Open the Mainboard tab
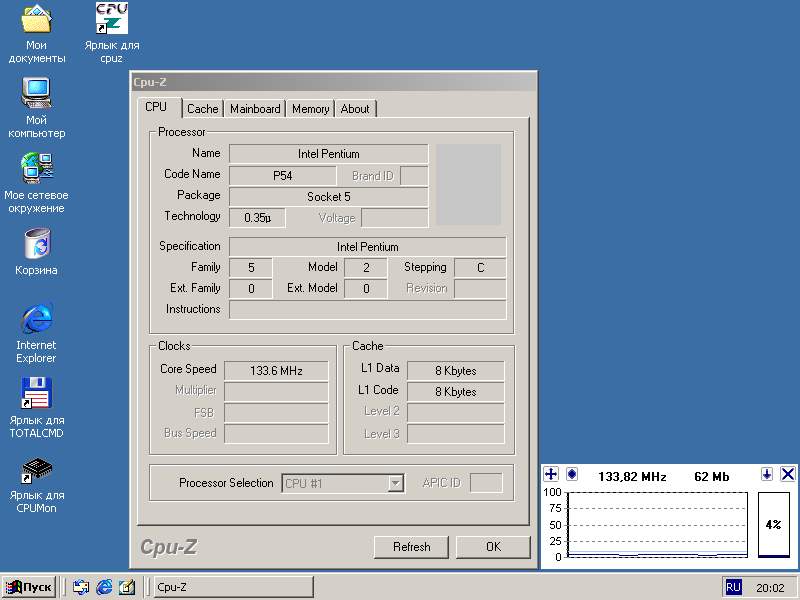Image resolution: width=800 pixels, height=600 pixels. click(x=255, y=109)
